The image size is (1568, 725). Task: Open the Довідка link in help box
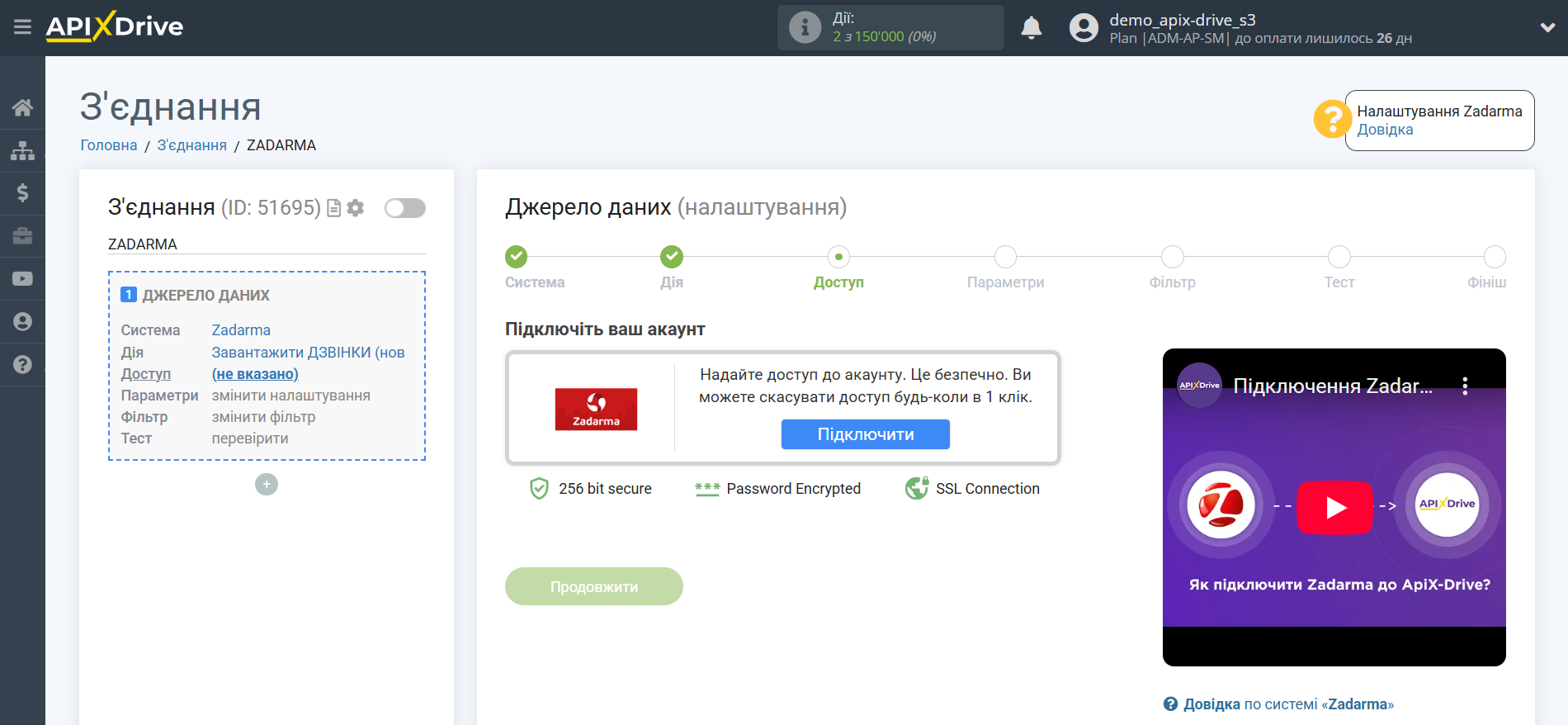point(1385,130)
